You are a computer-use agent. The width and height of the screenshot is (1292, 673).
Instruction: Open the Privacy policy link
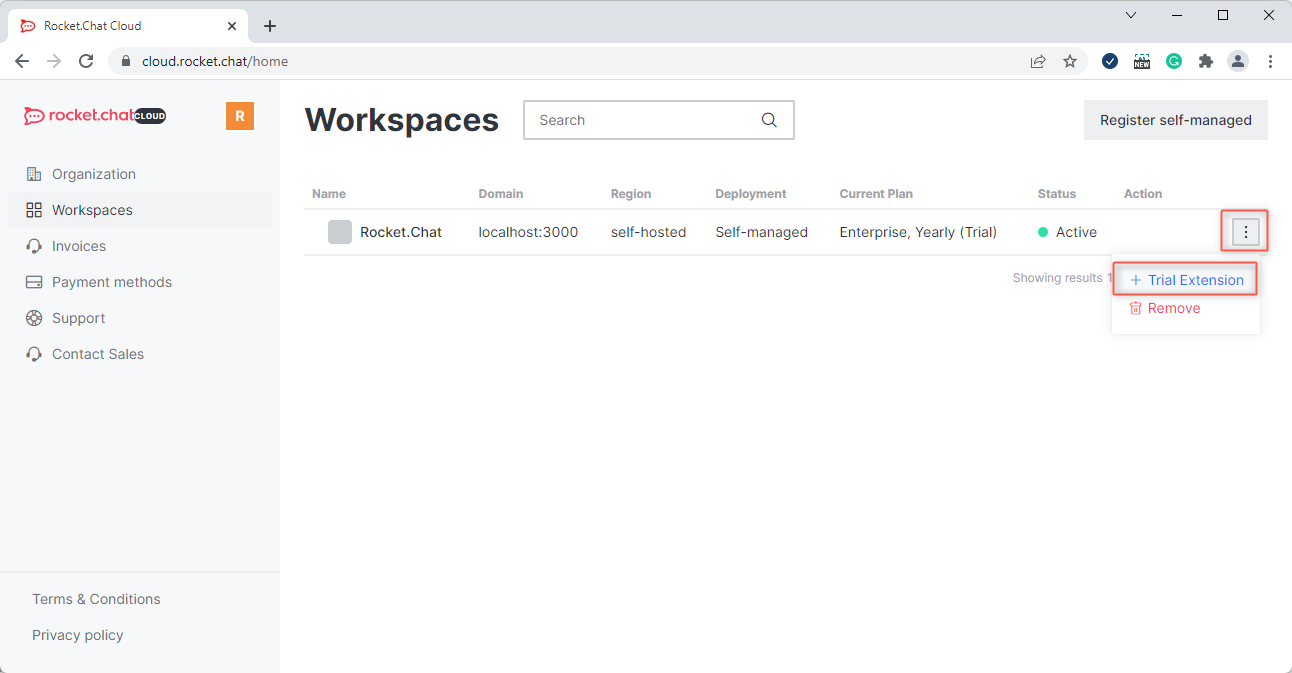pos(78,635)
